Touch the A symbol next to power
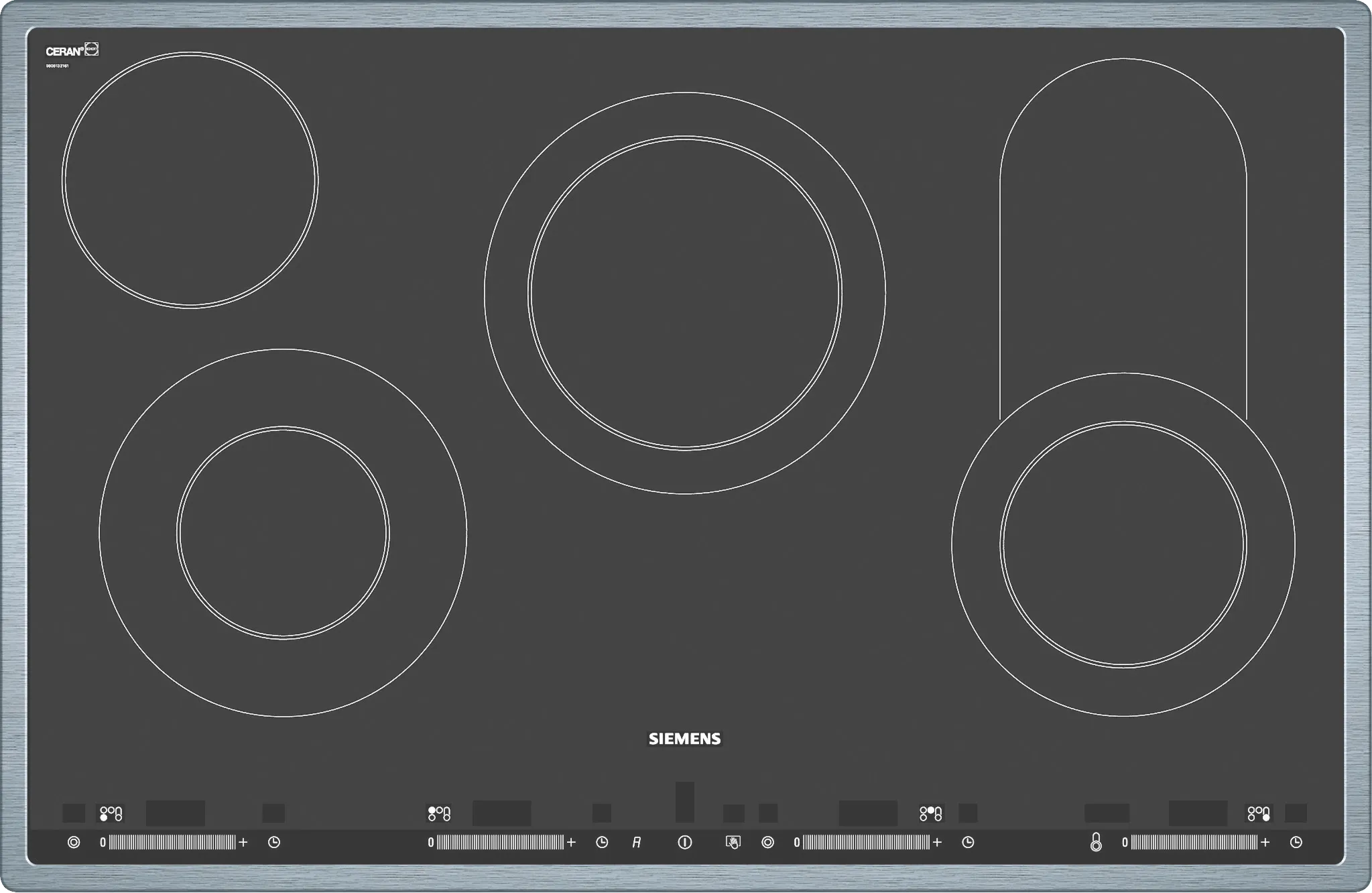 pos(636,842)
